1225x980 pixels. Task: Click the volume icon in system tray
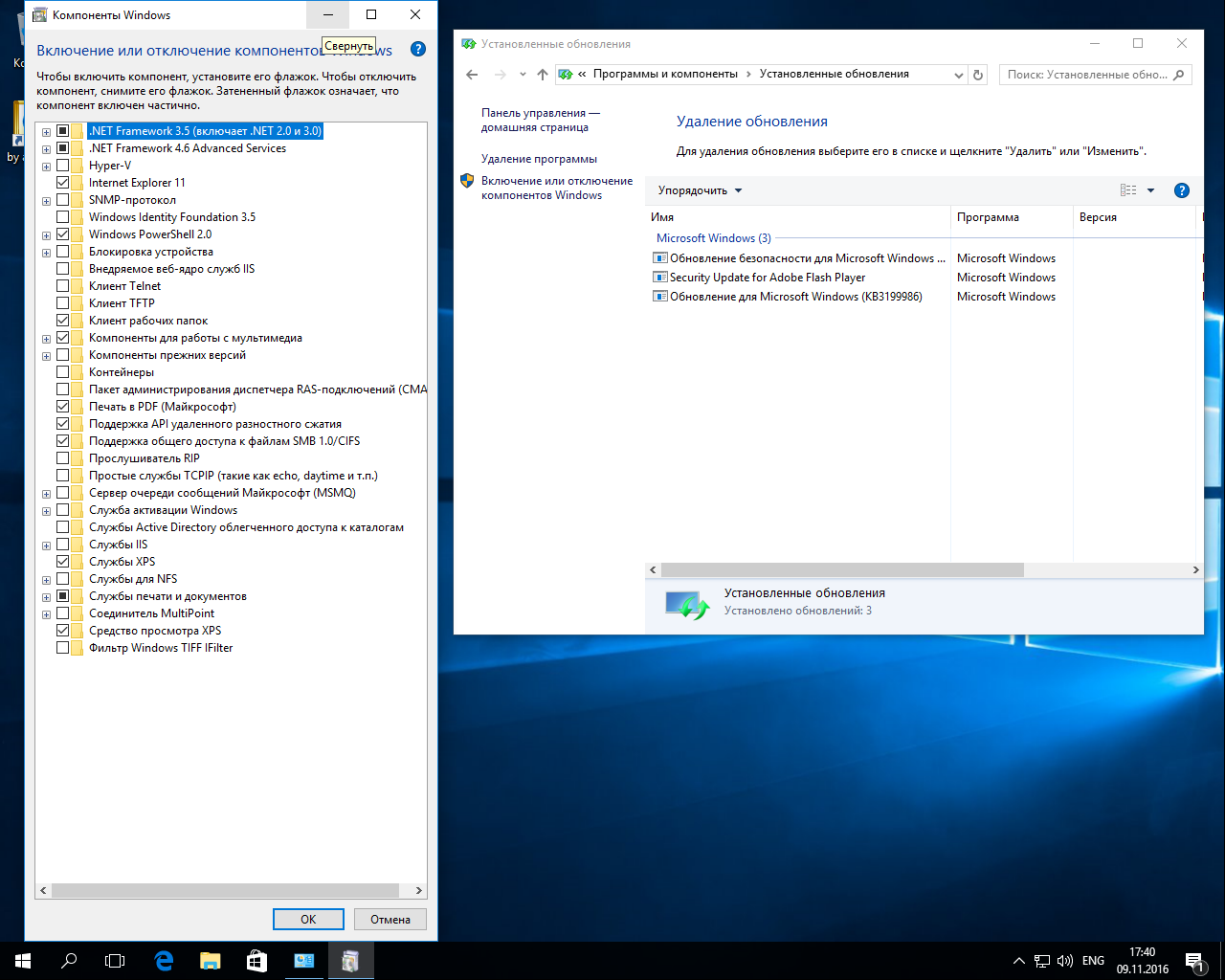point(1064,961)
